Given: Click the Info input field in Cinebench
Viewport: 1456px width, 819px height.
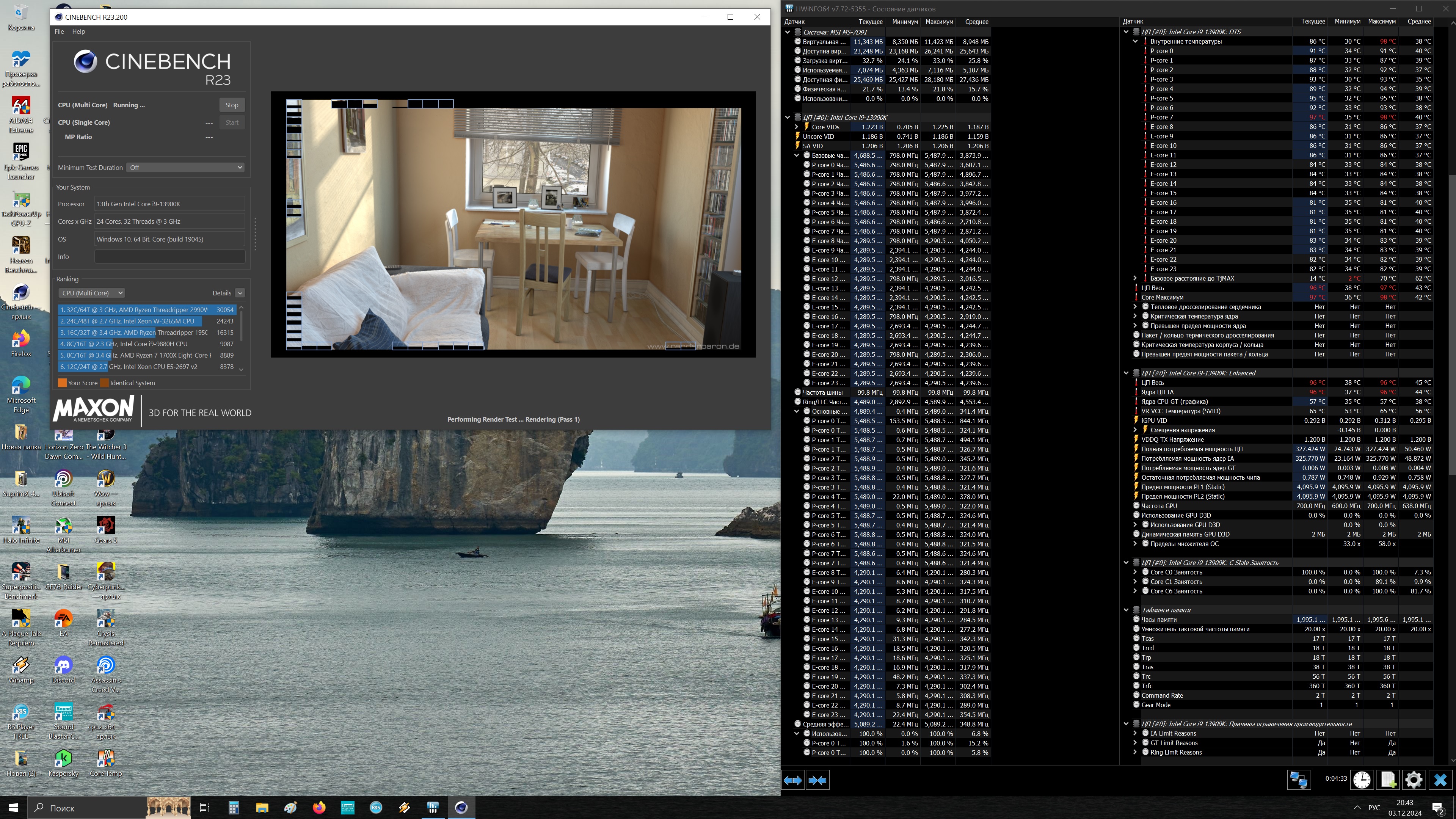Looking at the screenshot, I should (x=169, y=257).
